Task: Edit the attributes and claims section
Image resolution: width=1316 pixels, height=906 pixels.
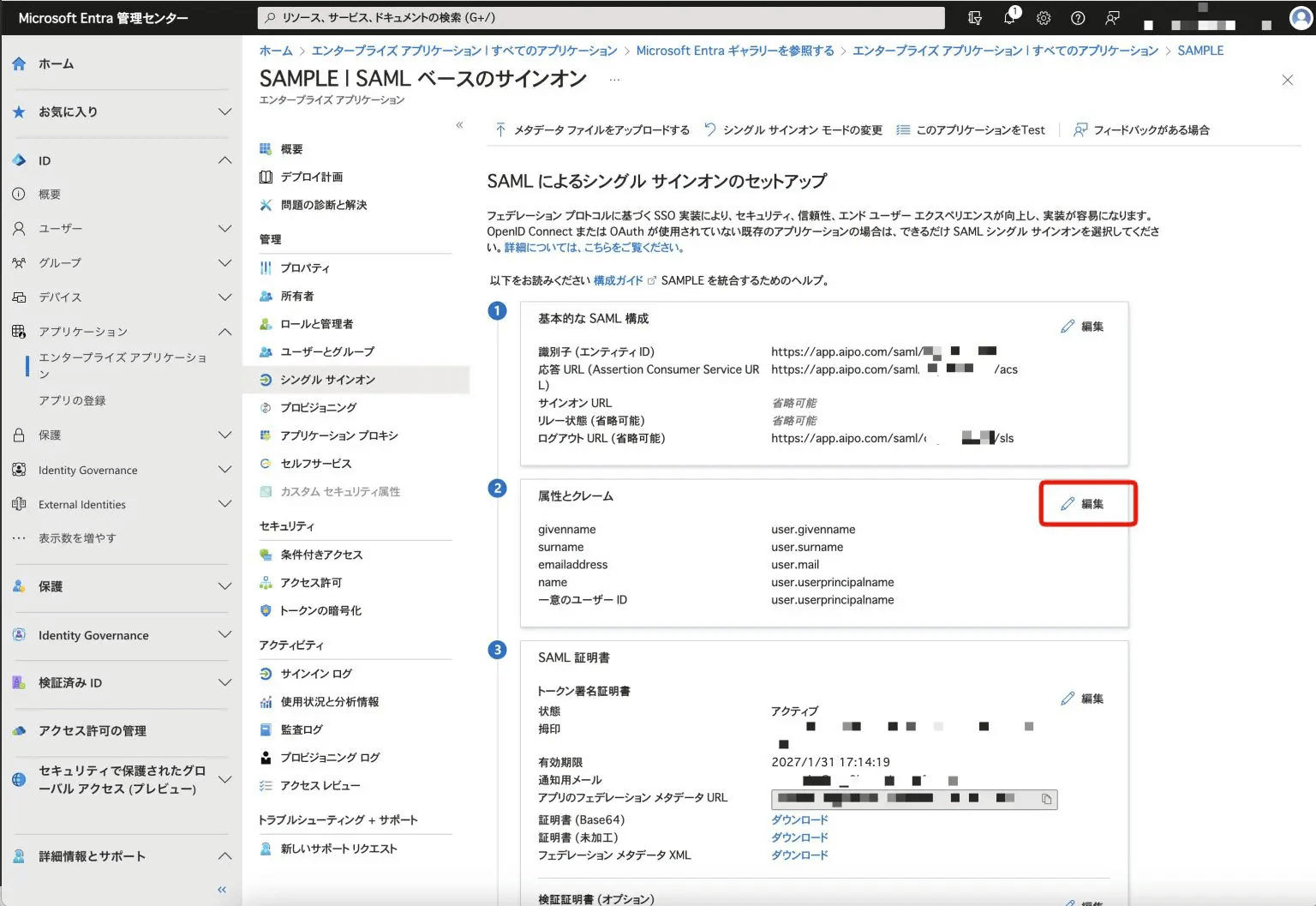Action: (x=1082, y=504)
